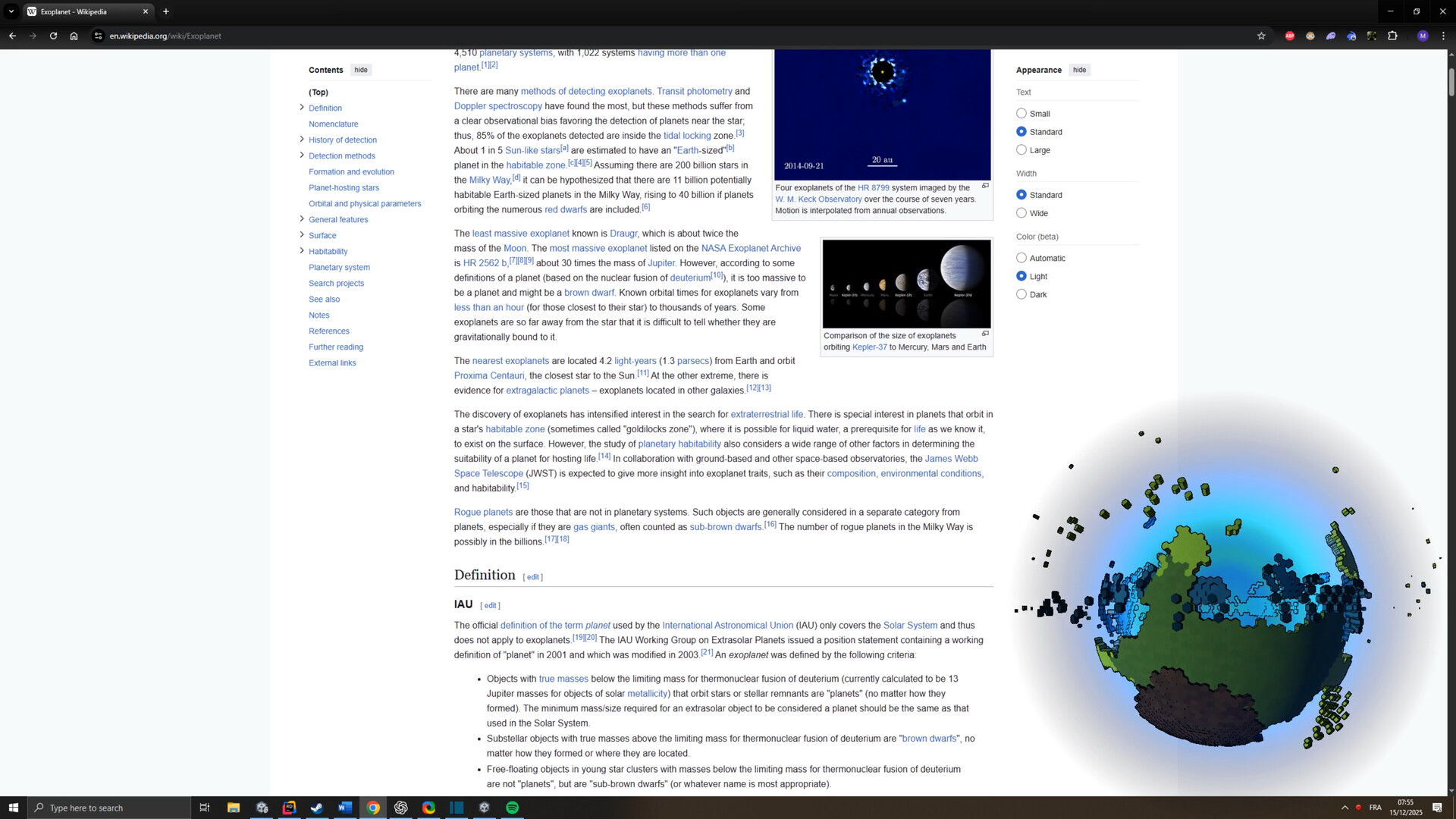Collapse the Surface section chevron
1456x819 pixels.
pos(302,235)
